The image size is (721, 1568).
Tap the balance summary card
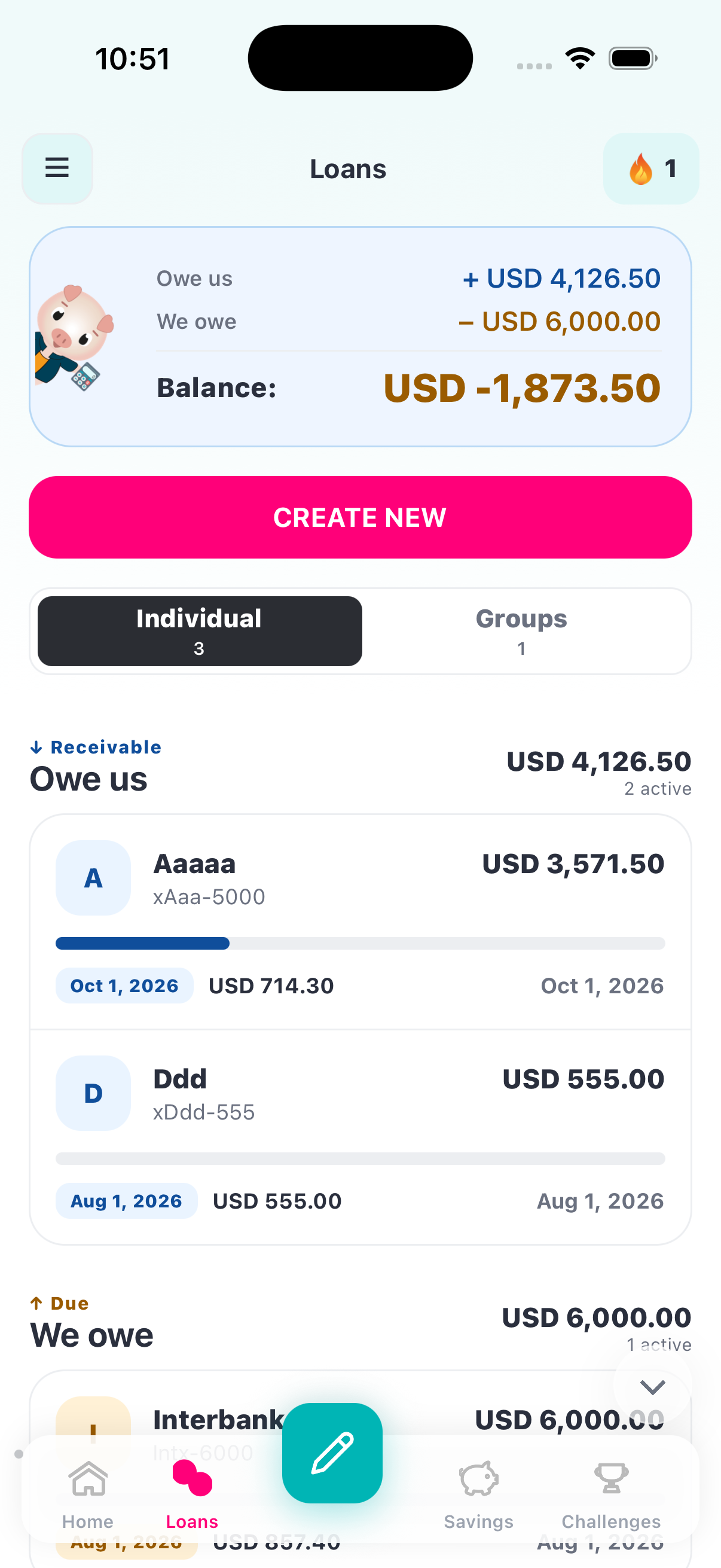click(360, 337)
